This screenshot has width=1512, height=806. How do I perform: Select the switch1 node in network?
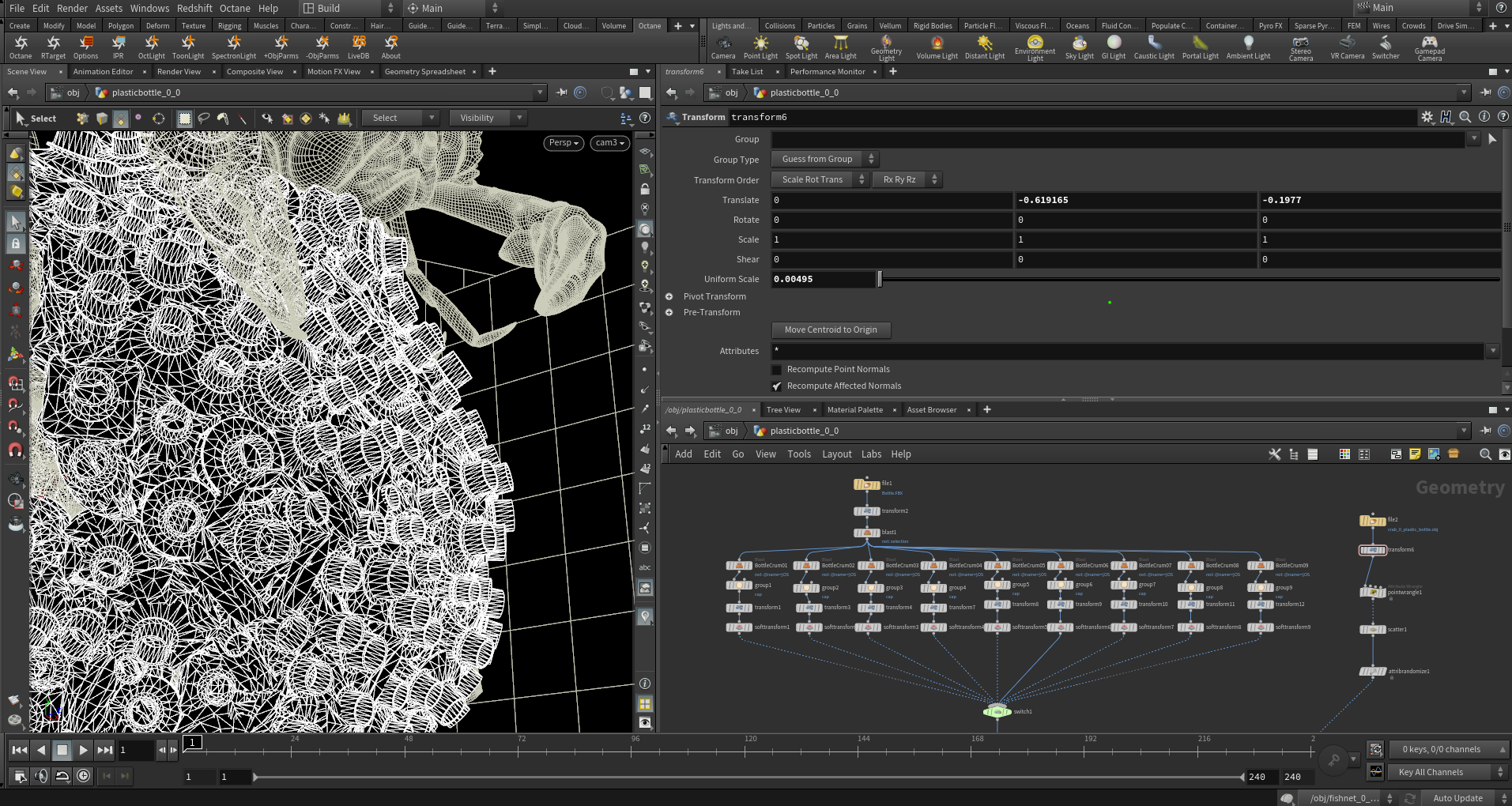click(997, 711)
